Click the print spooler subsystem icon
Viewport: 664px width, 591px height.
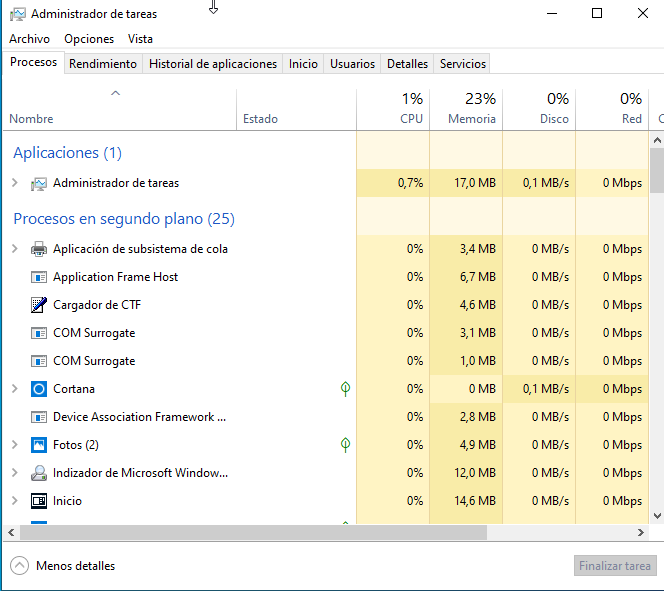[39, 249]
